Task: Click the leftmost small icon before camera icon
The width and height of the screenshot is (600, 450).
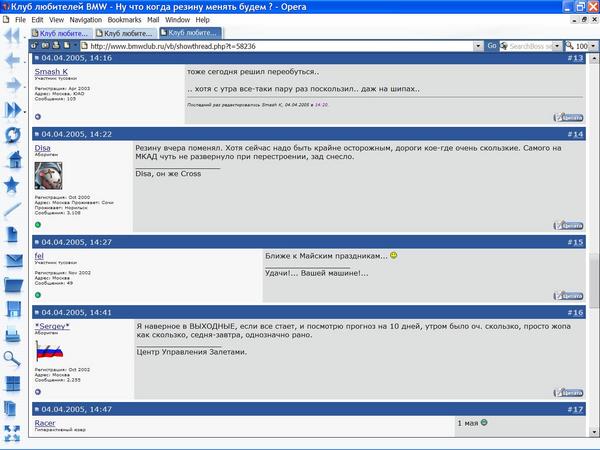Action: click(x=34, y=46)
